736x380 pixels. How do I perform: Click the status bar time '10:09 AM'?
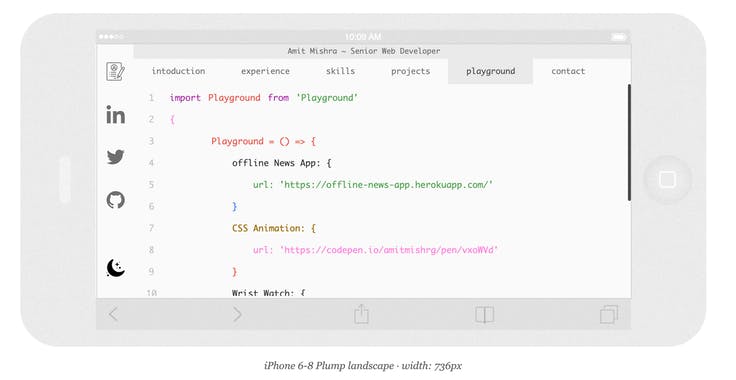(363, 37)
